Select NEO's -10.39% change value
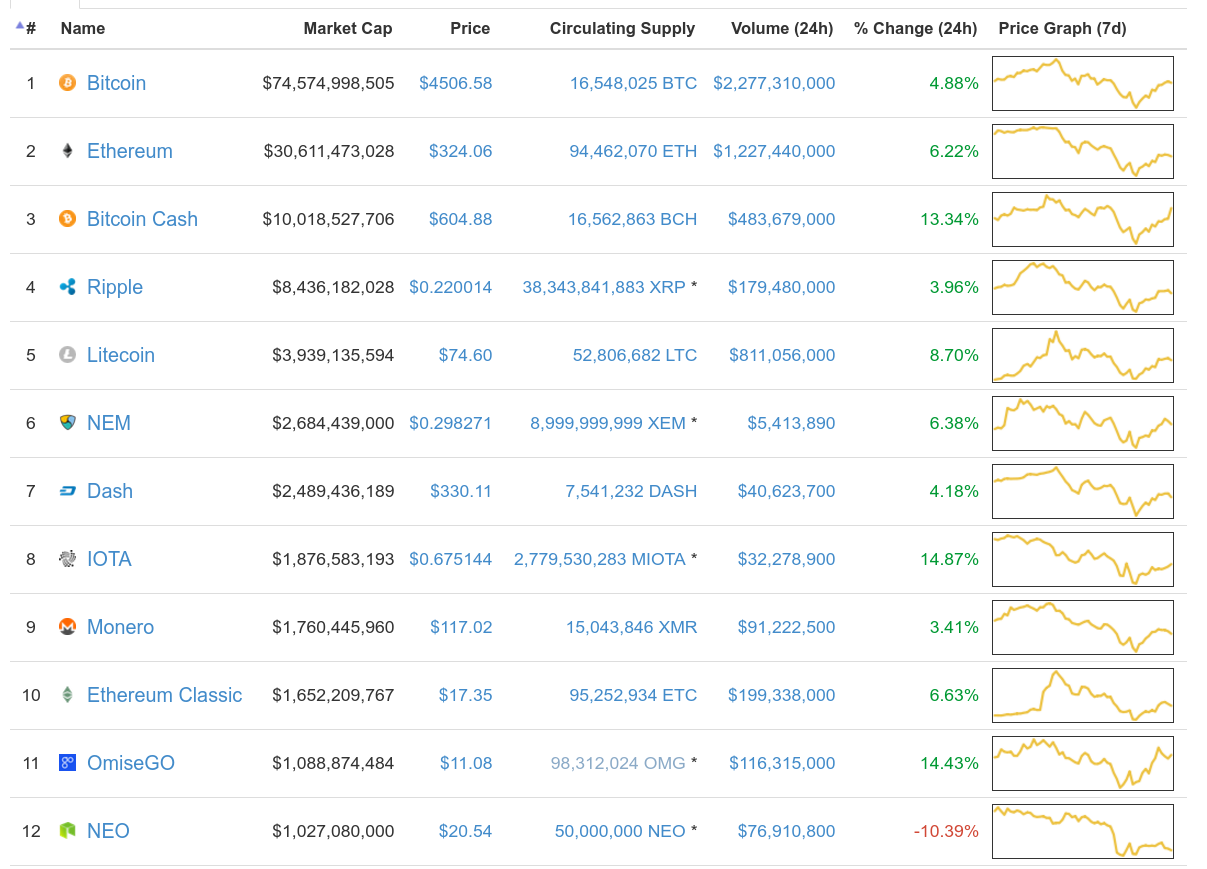The image size is (1207, 869). coord(946,831)
